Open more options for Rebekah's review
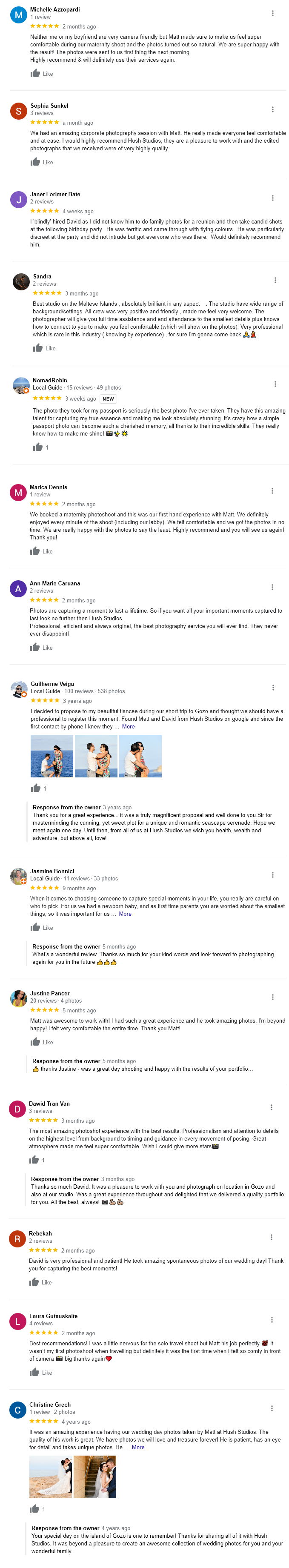Image resolution: width=289 pixels, height=1568 pixels. click(272, 1237)
